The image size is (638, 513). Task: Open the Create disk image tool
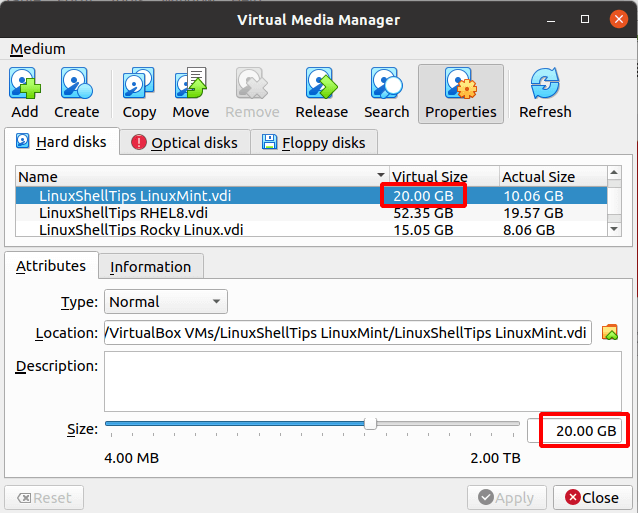76,93
